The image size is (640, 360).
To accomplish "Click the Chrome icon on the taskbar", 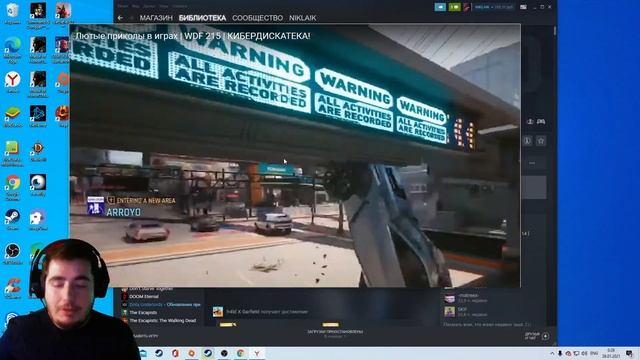I will pos(240,353).
